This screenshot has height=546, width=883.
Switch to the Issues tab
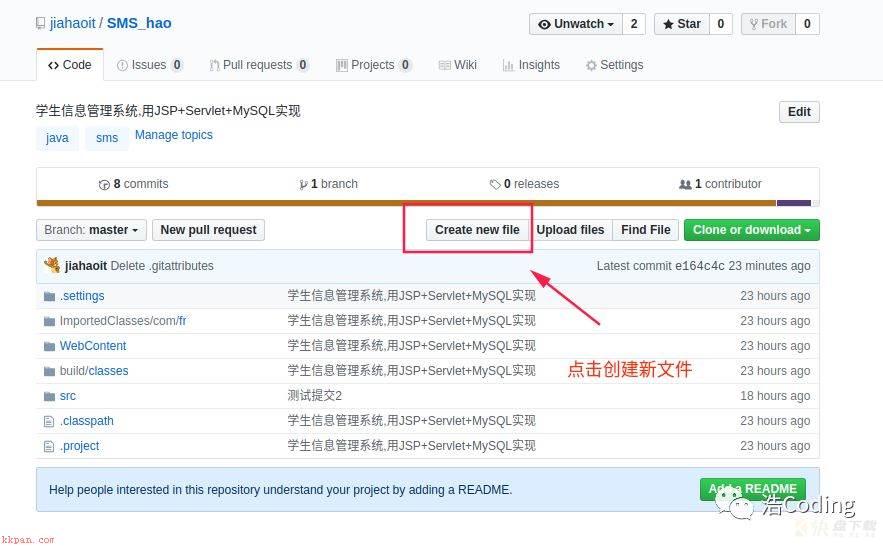149,65
